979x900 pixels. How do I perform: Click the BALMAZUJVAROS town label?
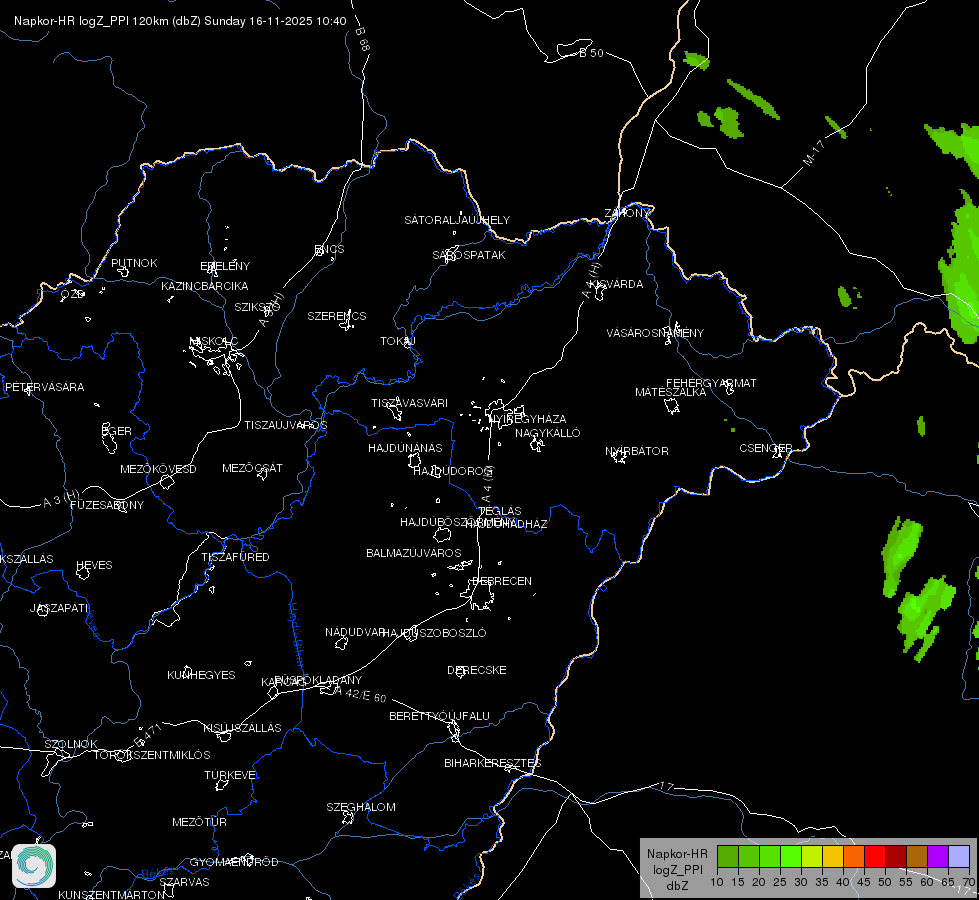coord(413,553)
